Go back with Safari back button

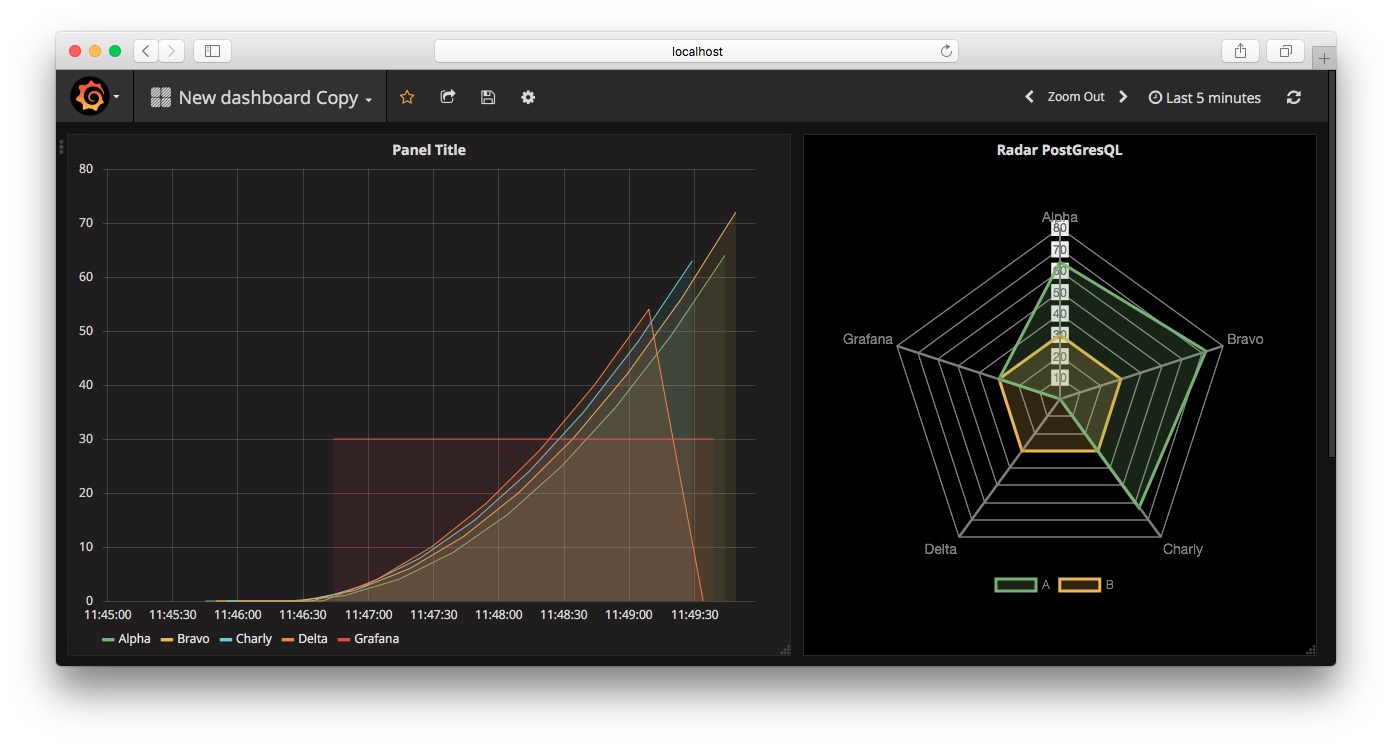click(146, 50)
